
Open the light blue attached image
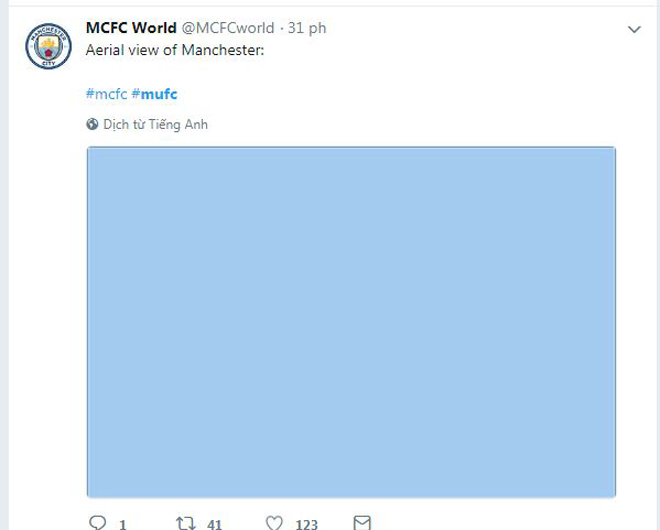click(x=351, y=321)
